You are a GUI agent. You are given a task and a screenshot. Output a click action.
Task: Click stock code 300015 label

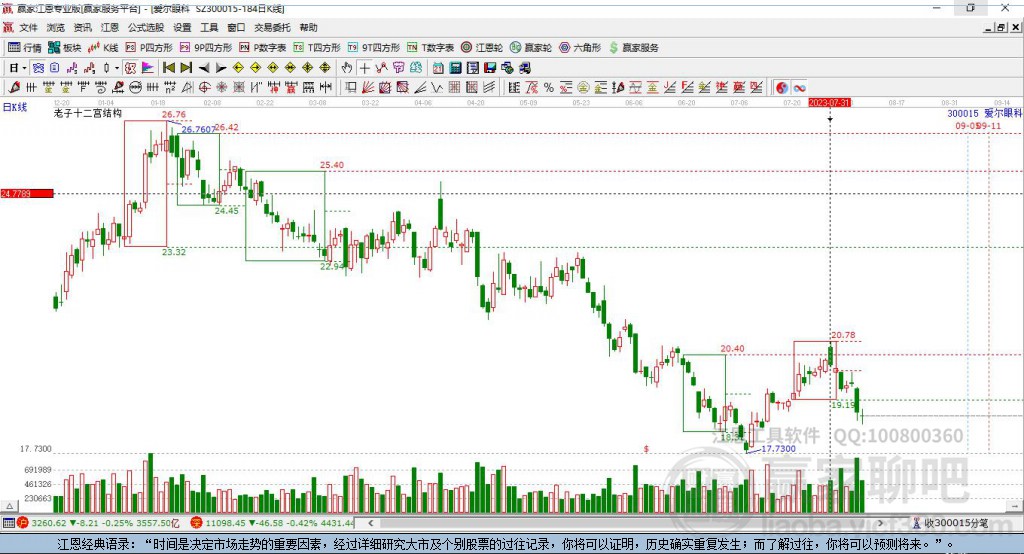point(963,113)
